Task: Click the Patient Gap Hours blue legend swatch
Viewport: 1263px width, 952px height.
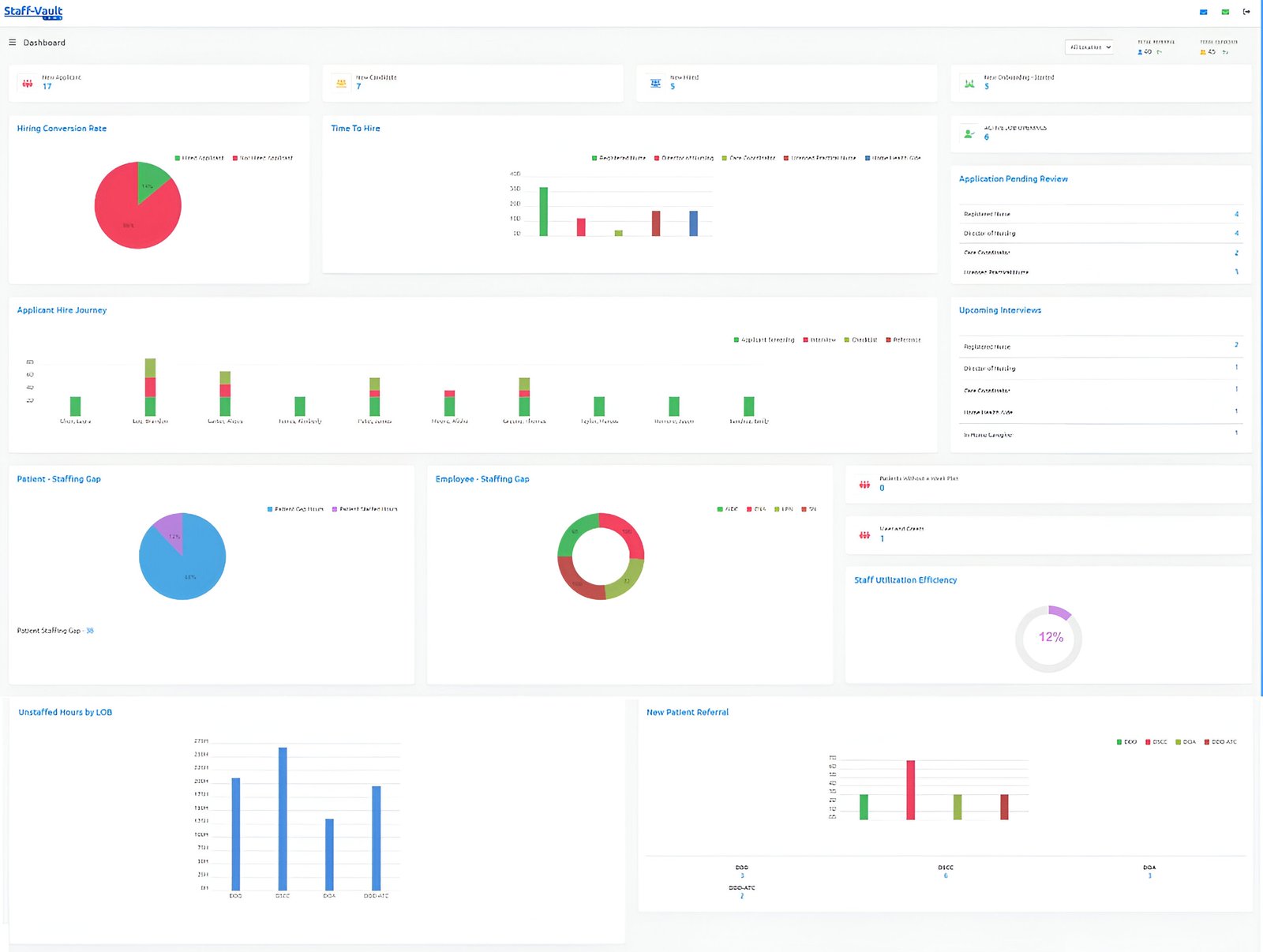Action: tap(272, 509)
